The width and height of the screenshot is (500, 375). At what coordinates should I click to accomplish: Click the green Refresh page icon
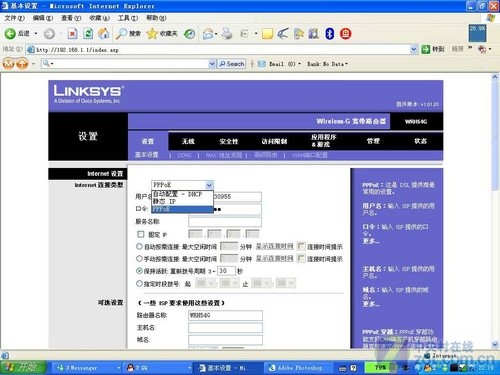(x=88, y=33)
